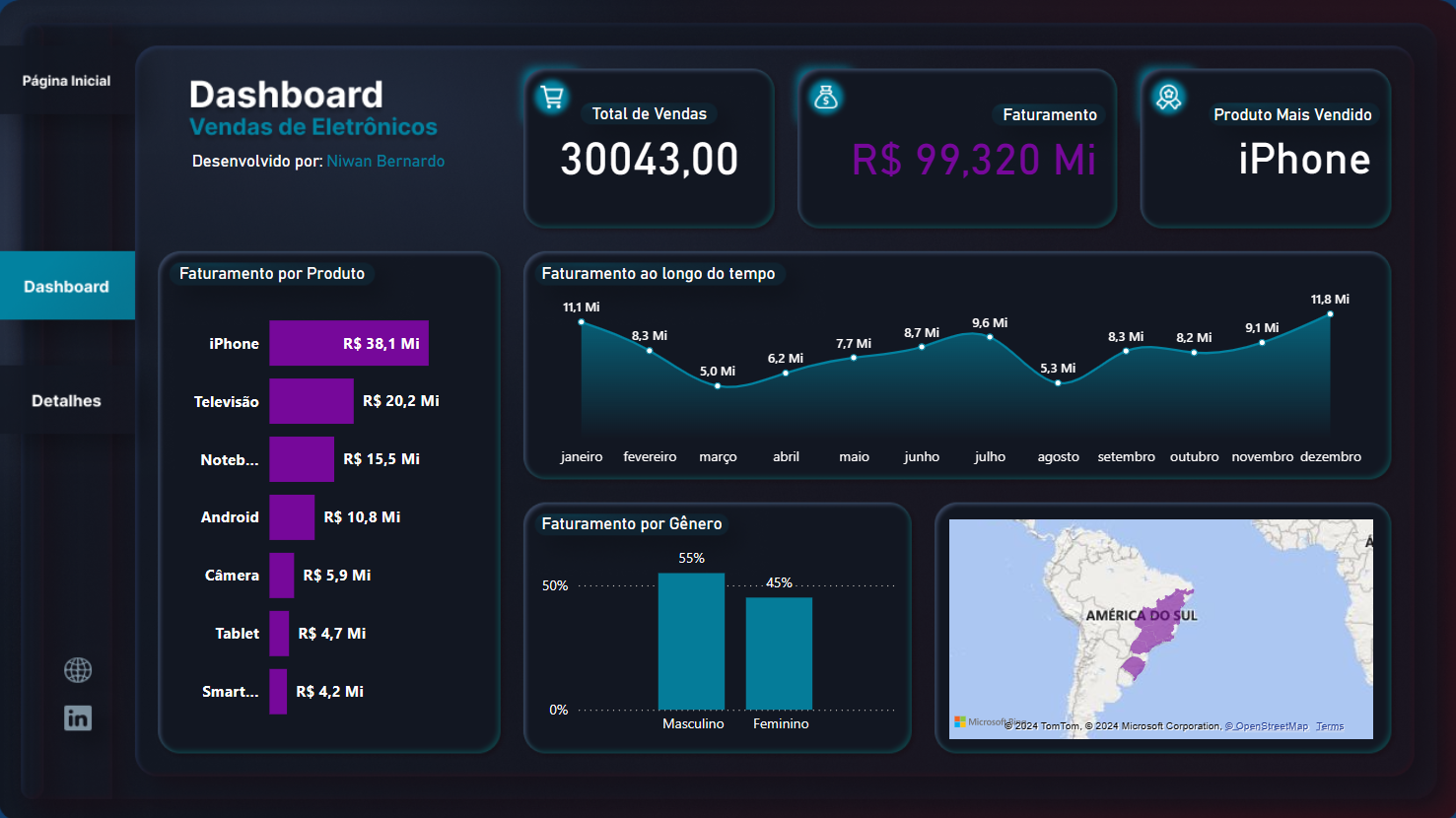
Task: Click the janeiro 11,1 Mi data point
Action: point(581,323)
